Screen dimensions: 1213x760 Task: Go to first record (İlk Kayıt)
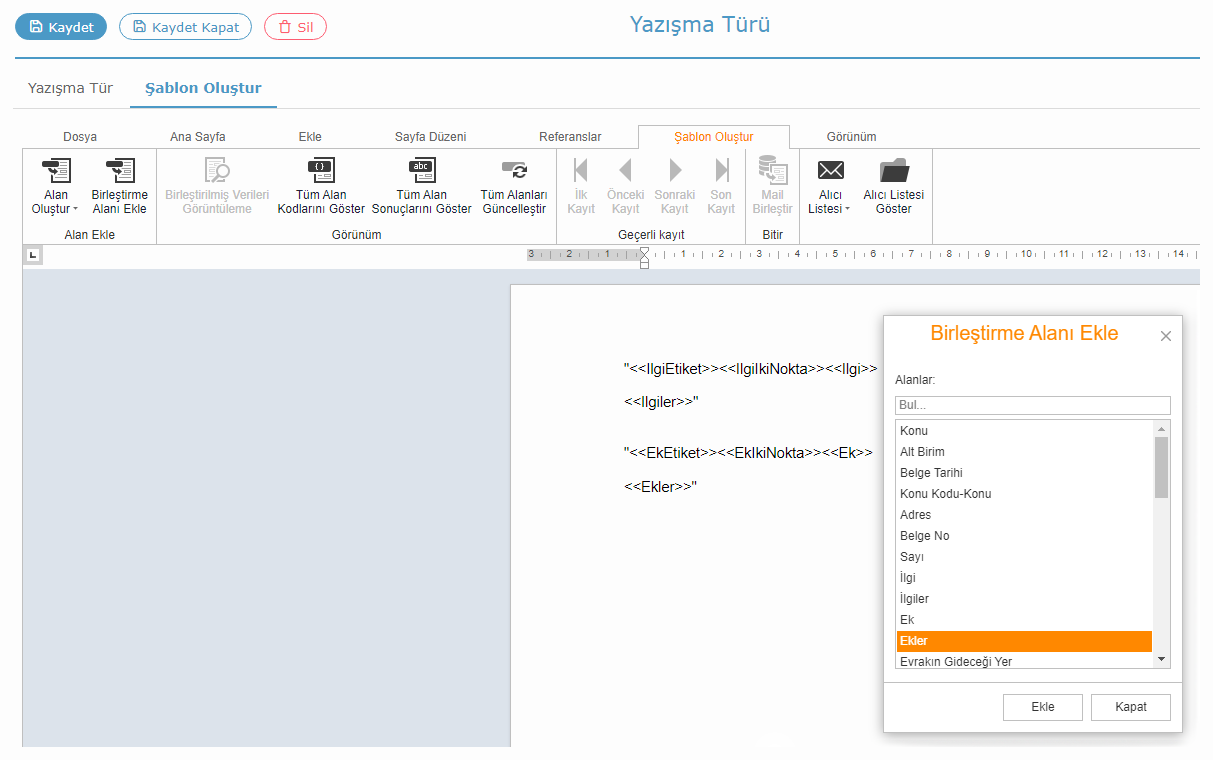coord(581,187)
